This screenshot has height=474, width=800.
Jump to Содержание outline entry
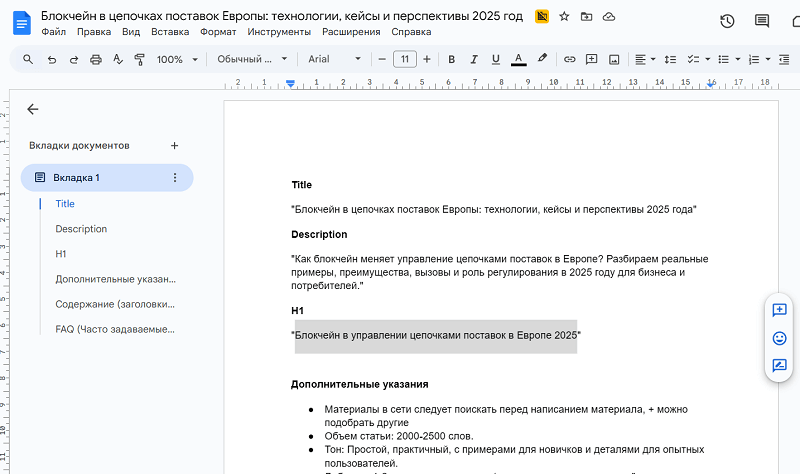point(115,304)
